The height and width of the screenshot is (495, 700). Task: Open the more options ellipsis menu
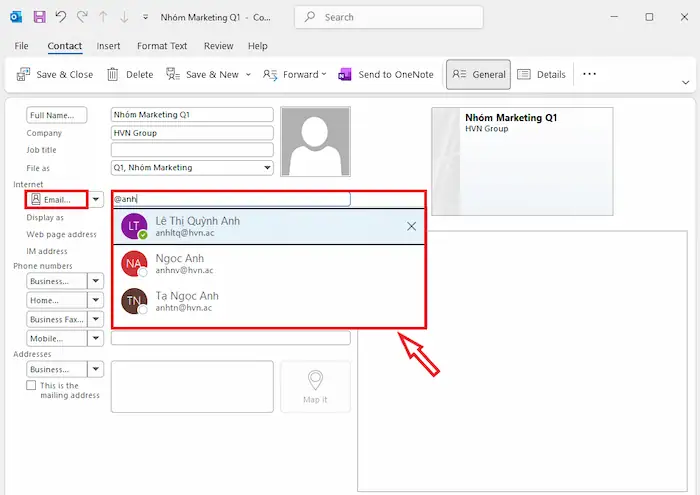tap(589, 74)
